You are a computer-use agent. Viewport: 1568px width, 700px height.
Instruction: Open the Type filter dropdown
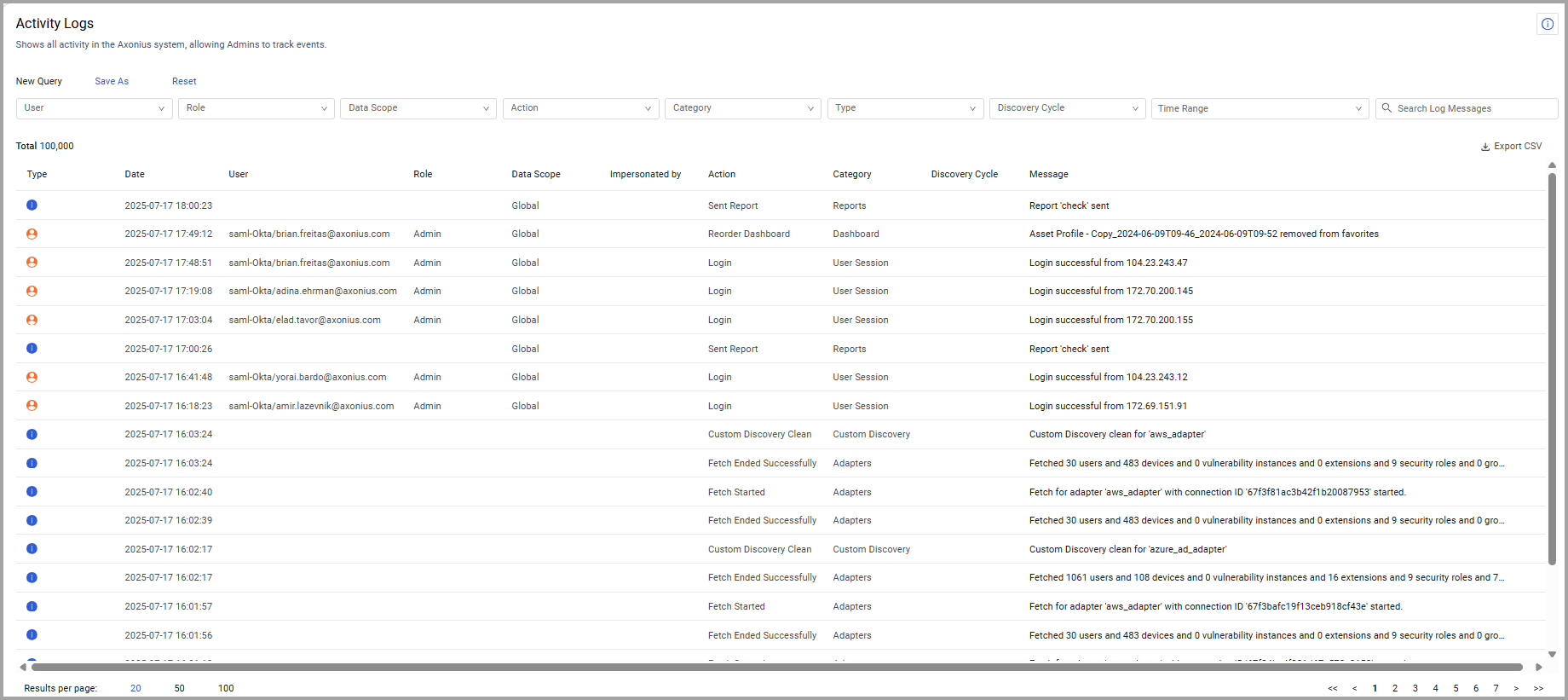click(x=905, y=108)
